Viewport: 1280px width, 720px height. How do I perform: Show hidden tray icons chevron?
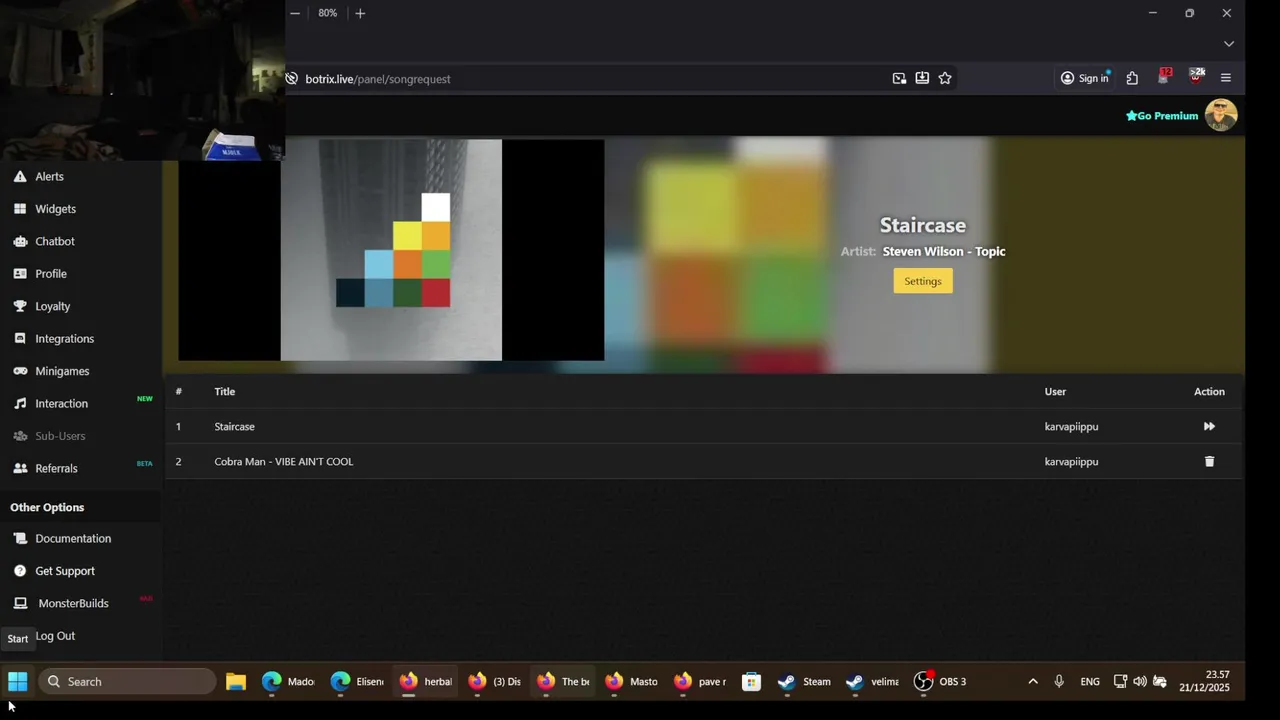coord(1033,682)
